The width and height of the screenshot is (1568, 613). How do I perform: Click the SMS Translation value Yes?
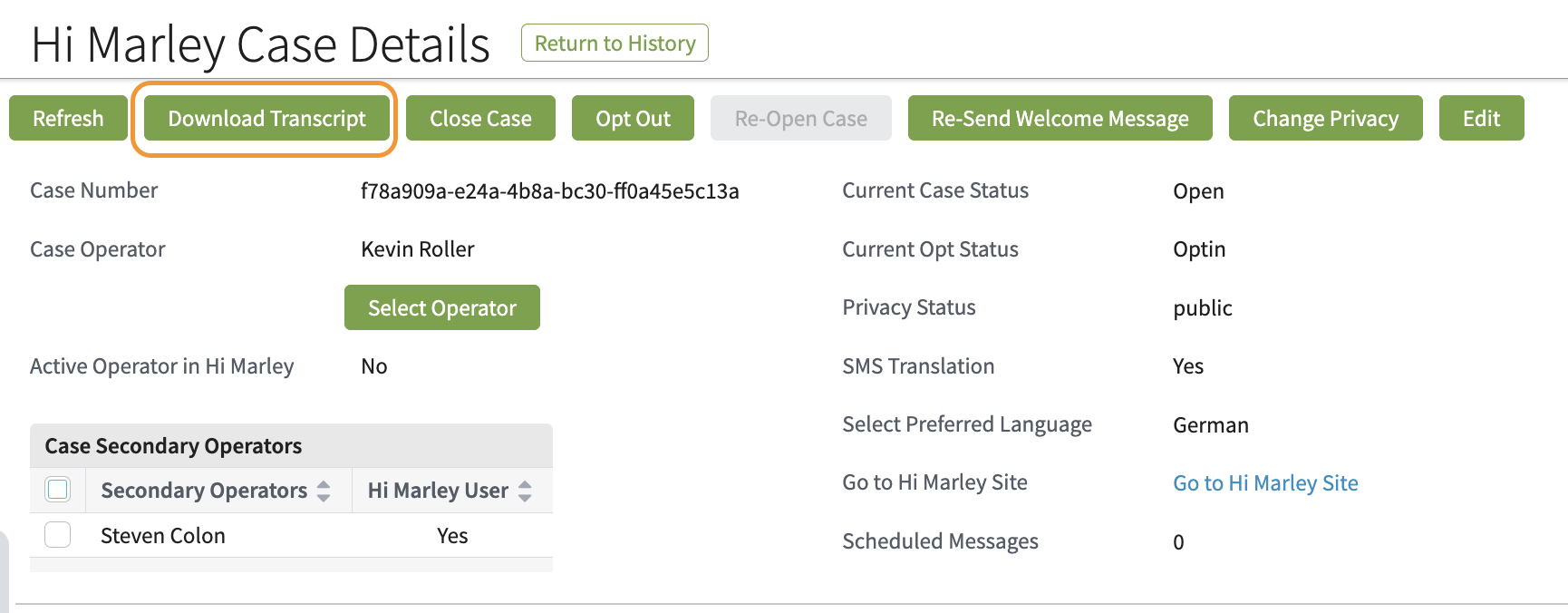[x=1187, y=366]
